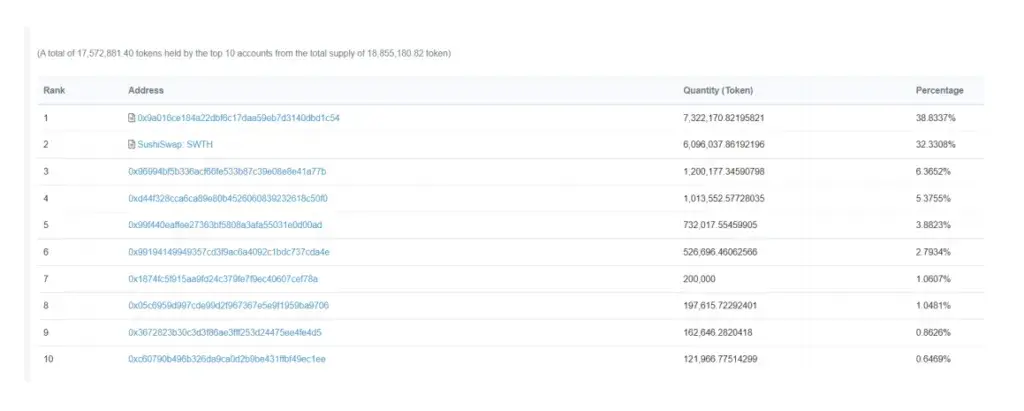Open the rank 7 address starting 0x1874
This screenshot has height=411, width=1024.
[x=223, y=279]
